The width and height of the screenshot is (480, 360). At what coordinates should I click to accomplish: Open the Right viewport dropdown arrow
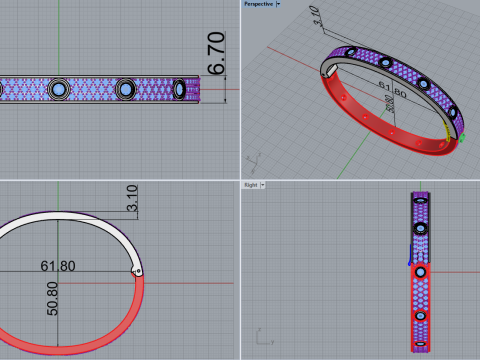pos(263,185)
